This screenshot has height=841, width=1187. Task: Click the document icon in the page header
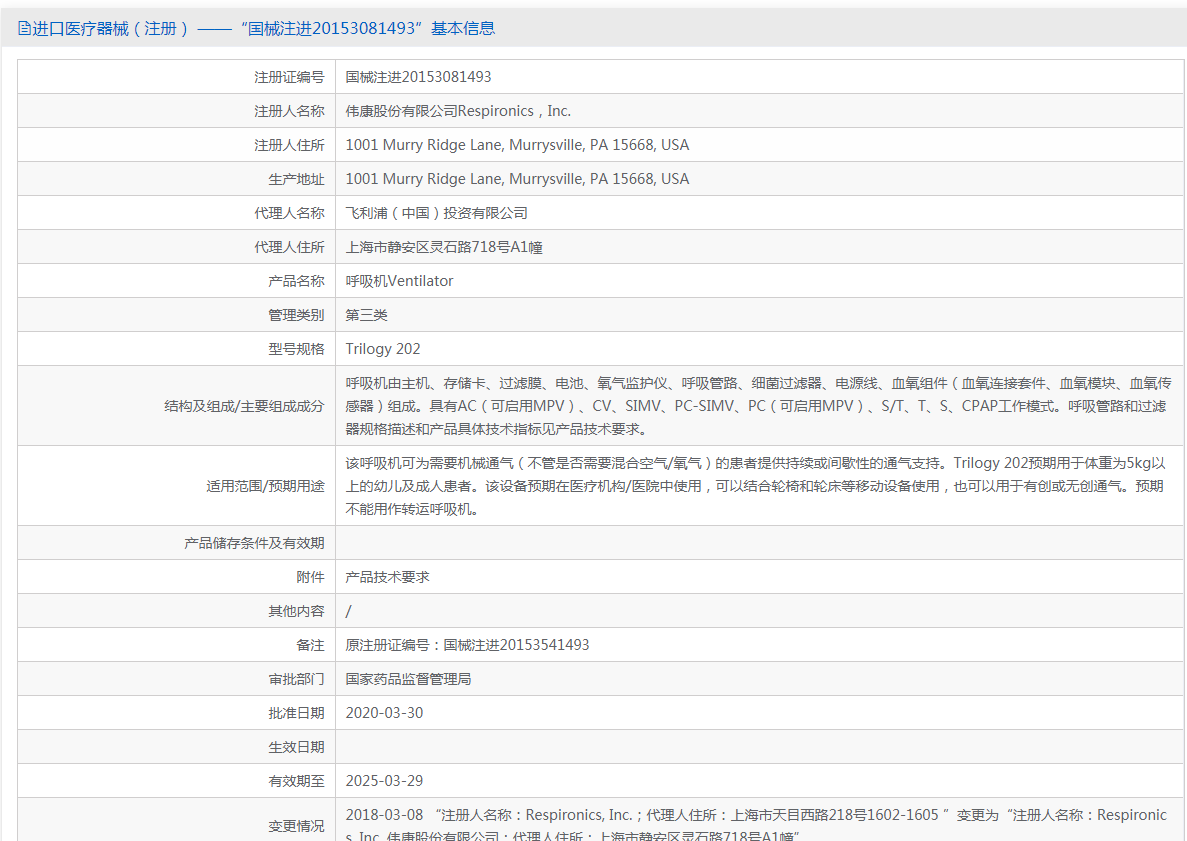tap(24, 29)
